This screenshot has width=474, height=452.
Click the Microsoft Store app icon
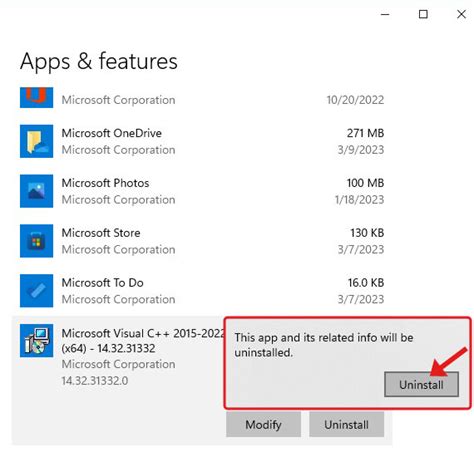point(36,241)
